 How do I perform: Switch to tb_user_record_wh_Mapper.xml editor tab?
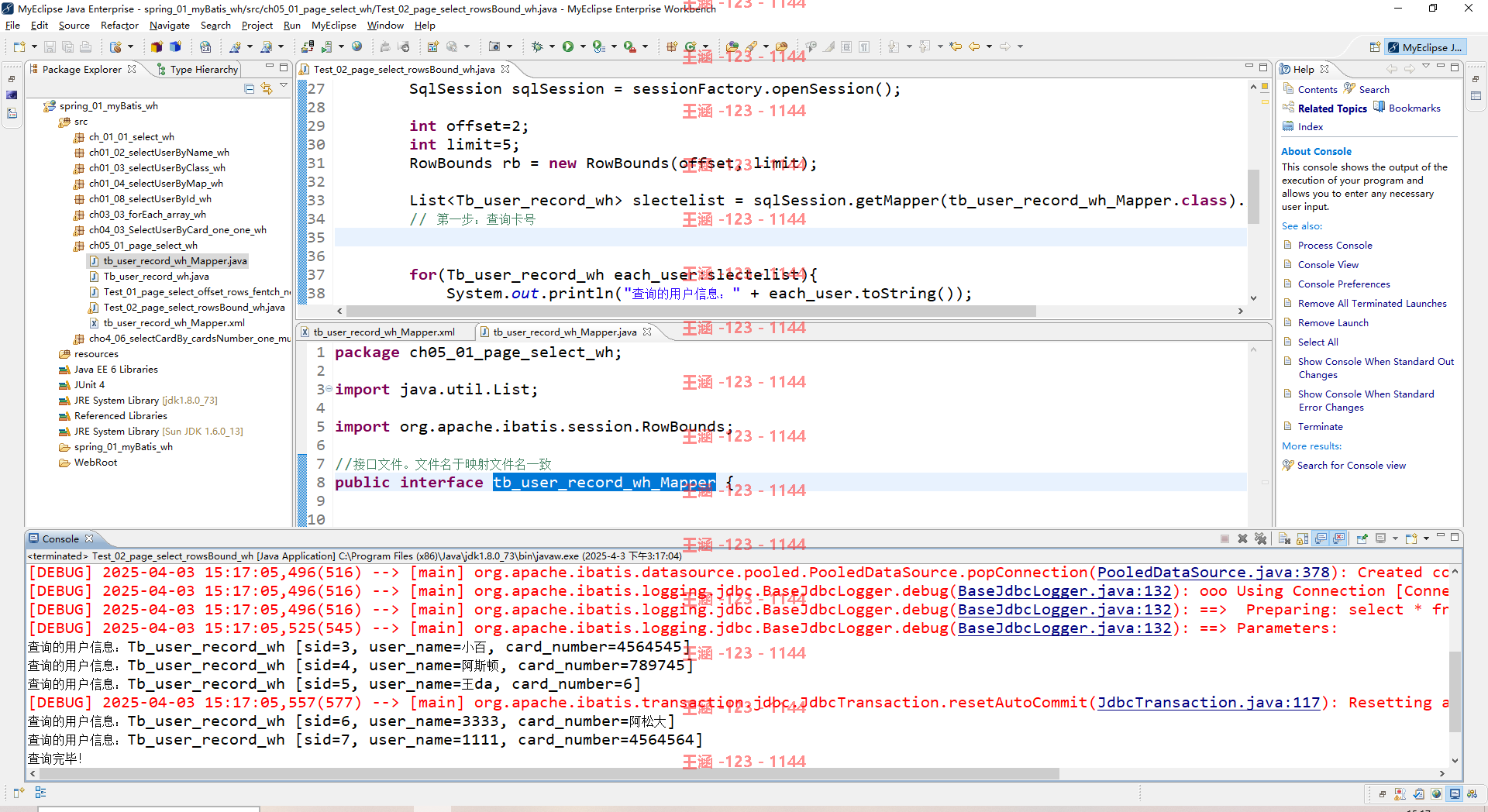[x=383, y=332]
